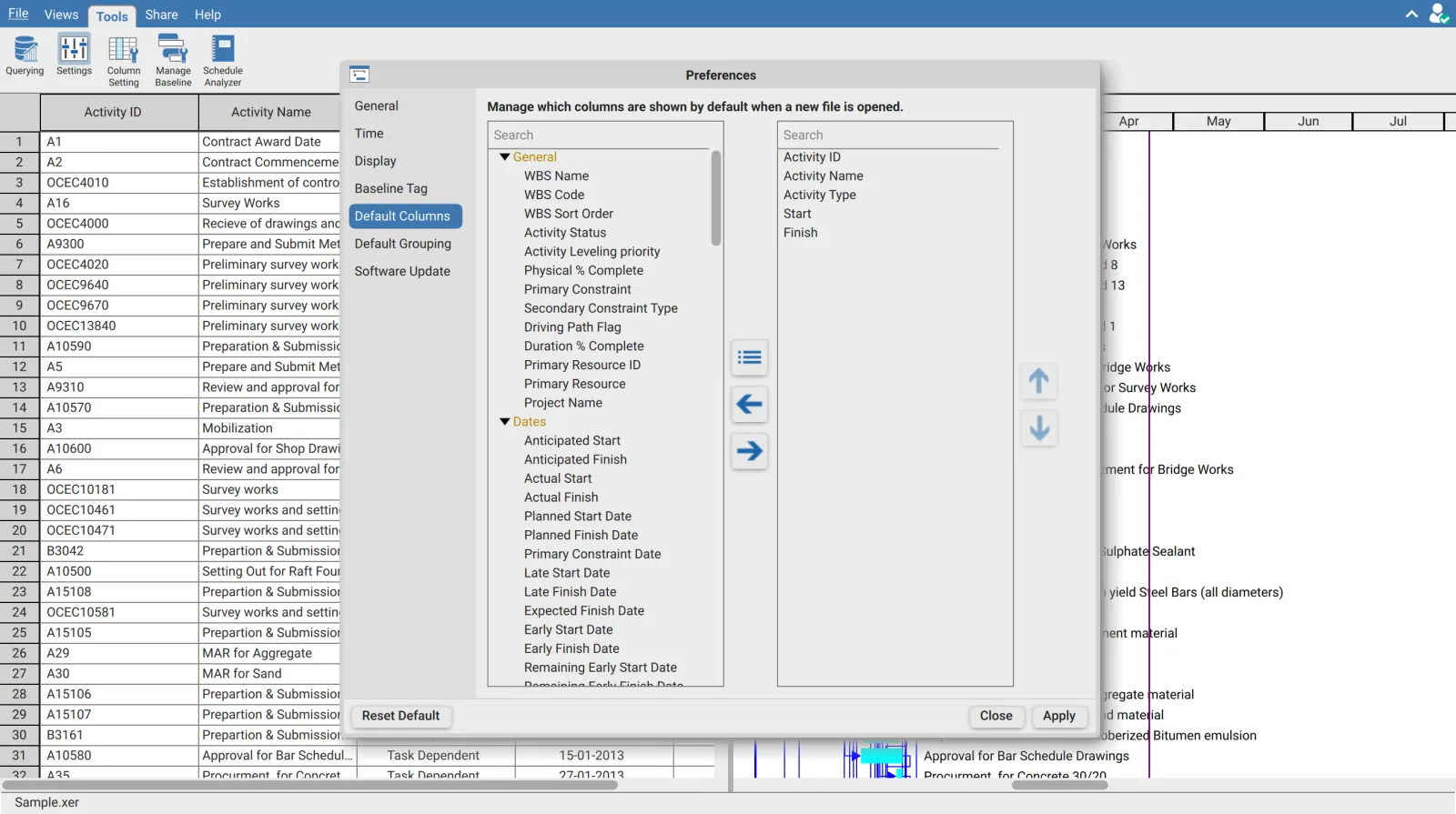Select Driving Path Flag column

[x=572, y=327]
